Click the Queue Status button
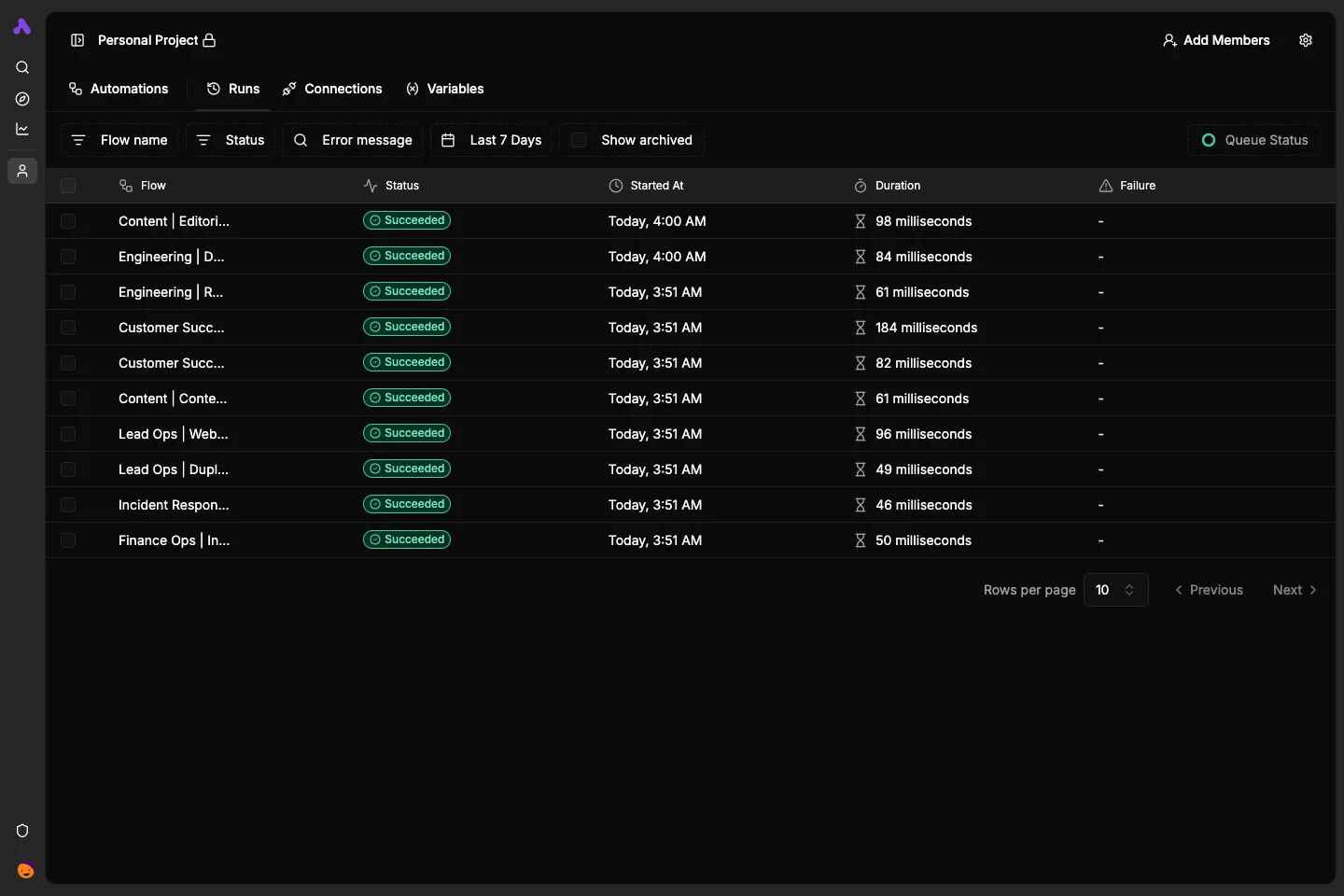 pyautogui.click(x=1253, y=140)
